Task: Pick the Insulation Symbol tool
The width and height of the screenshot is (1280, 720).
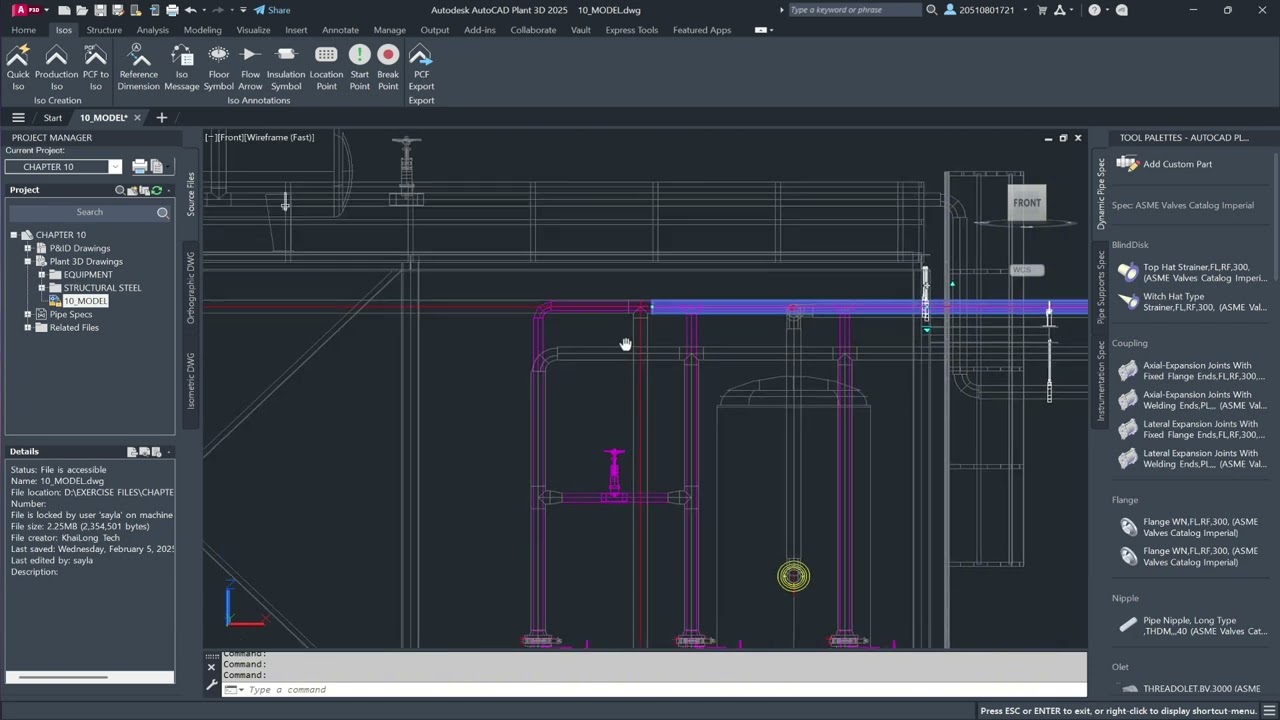Action: point(285,67)
